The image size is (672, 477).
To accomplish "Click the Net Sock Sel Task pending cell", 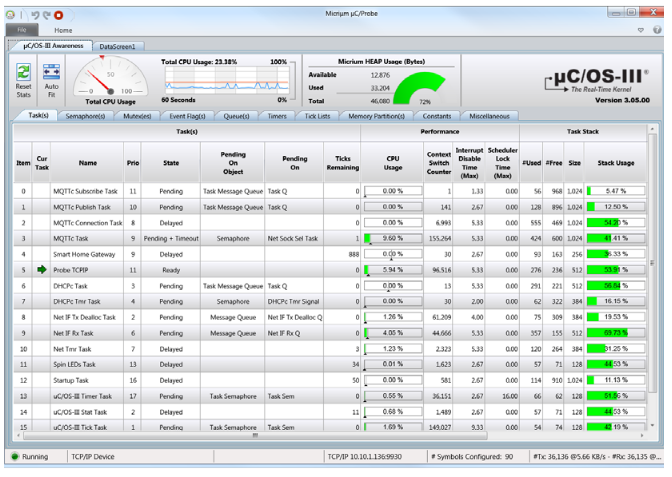I will click(294, 238).
